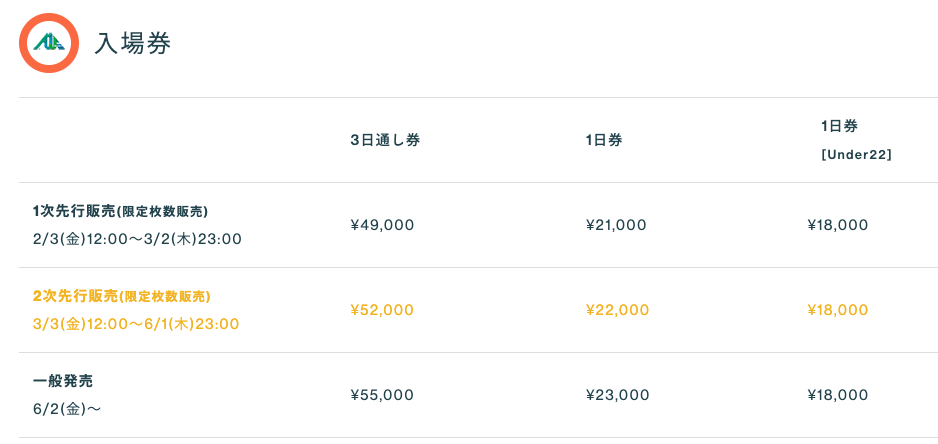Screen dimensions: 938x444
Task: Select the 3日通し券 column header
Action: tap(385, 140)
